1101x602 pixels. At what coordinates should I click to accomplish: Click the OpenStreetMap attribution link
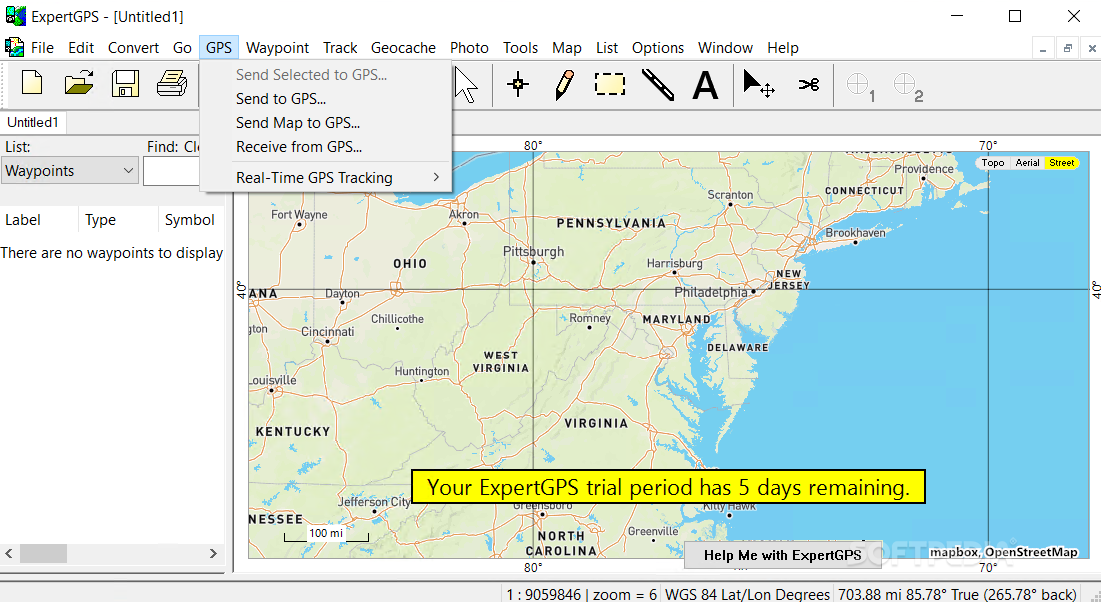[1031, 552]
